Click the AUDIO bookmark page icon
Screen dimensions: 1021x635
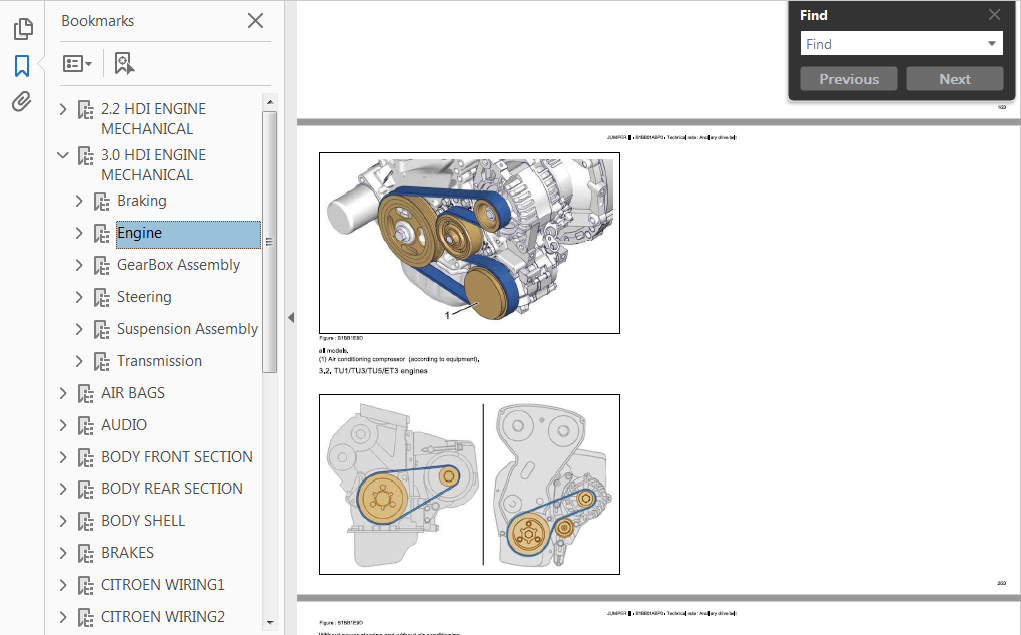[85, 425]
